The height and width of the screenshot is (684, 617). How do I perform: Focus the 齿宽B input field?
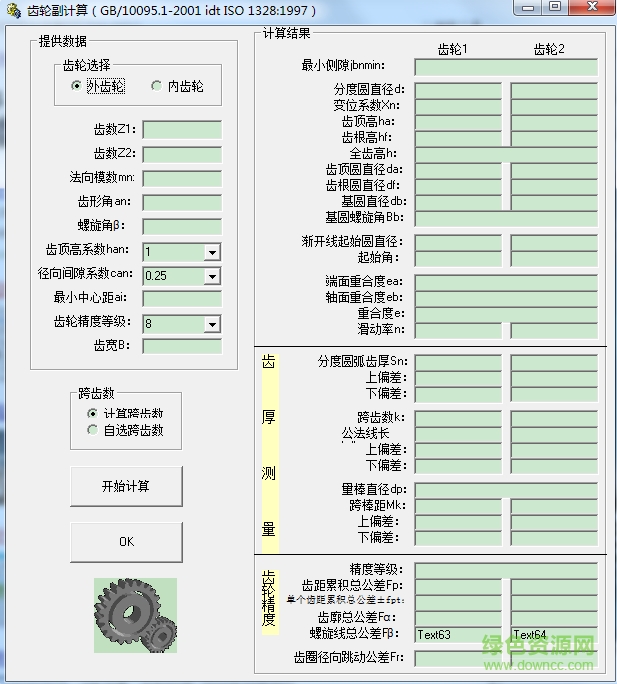[182, 346]
